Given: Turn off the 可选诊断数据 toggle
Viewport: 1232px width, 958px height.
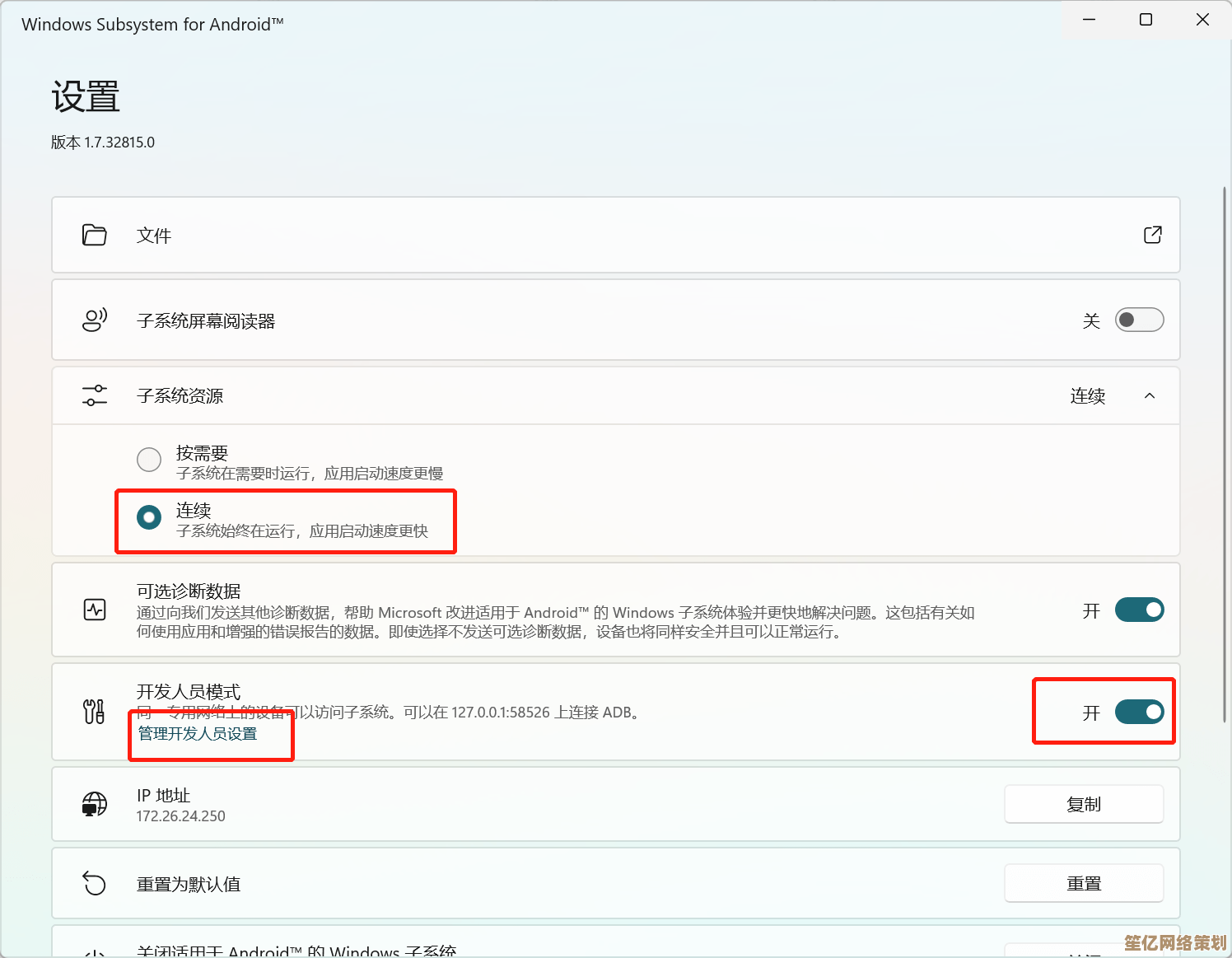Looking at the screenshot, I should (x=1139, y=610).
